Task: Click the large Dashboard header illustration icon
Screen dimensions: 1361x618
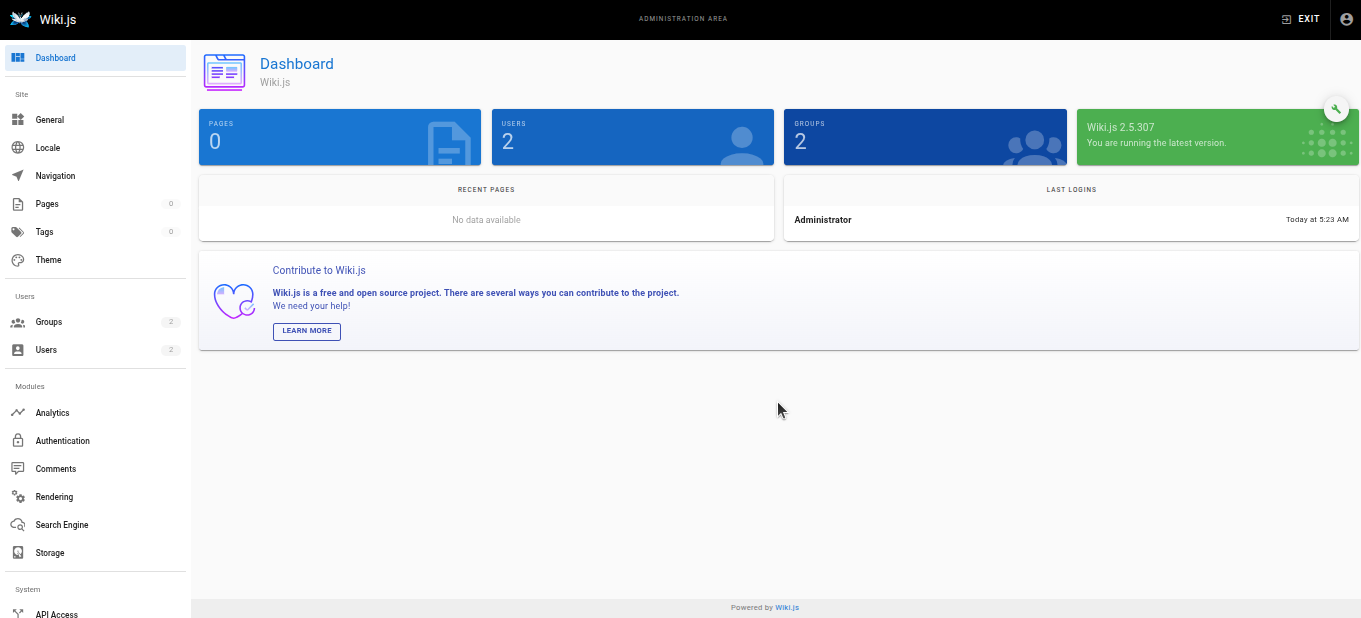Action: 224,72
